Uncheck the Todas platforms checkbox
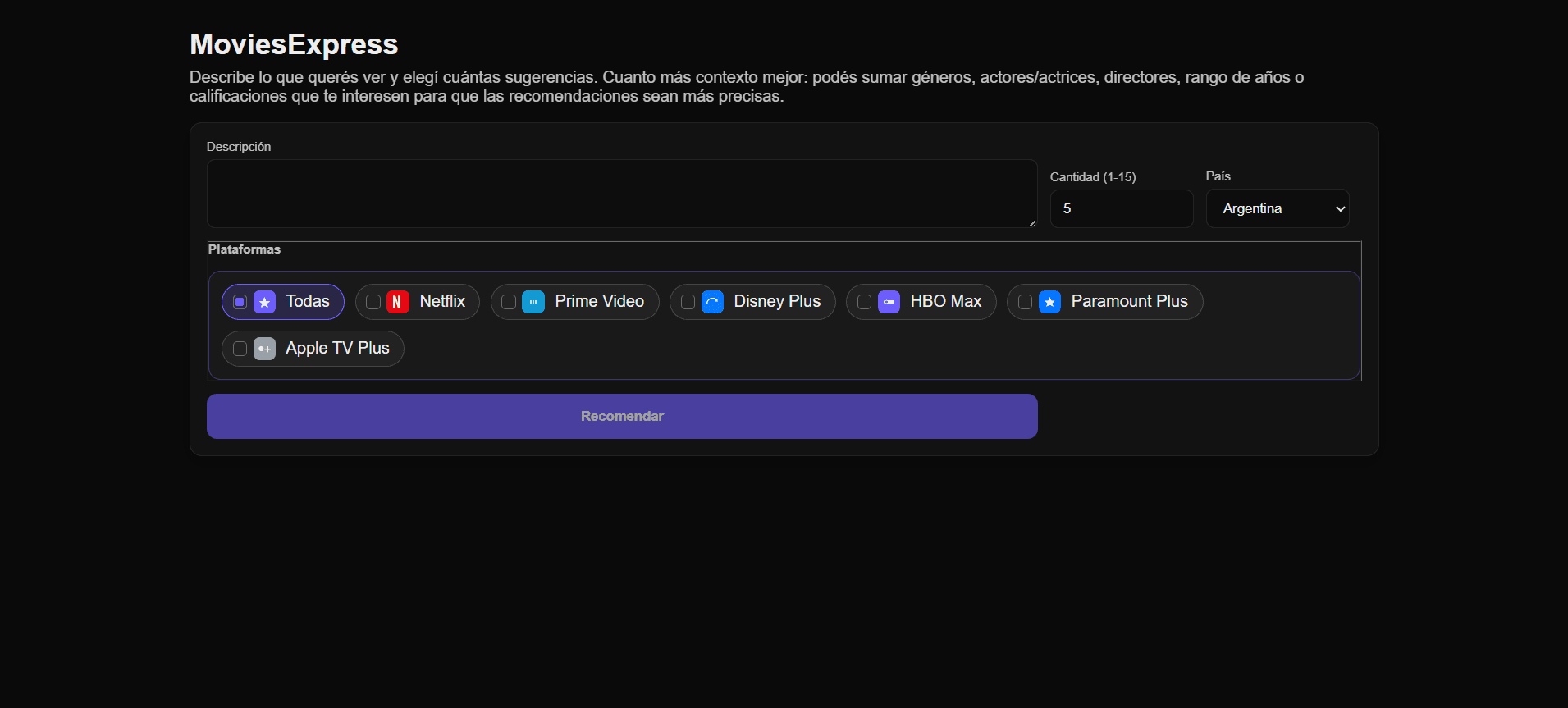The height and width of the screenshot is (708, 1568). [240, 302]
